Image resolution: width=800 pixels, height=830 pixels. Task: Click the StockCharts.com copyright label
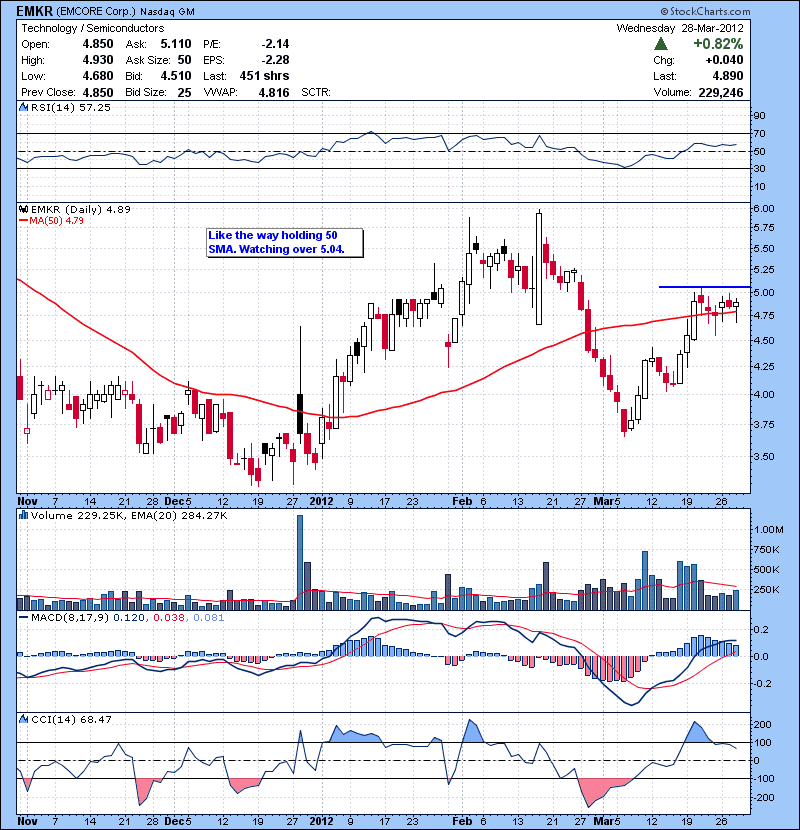click(705, 11)
